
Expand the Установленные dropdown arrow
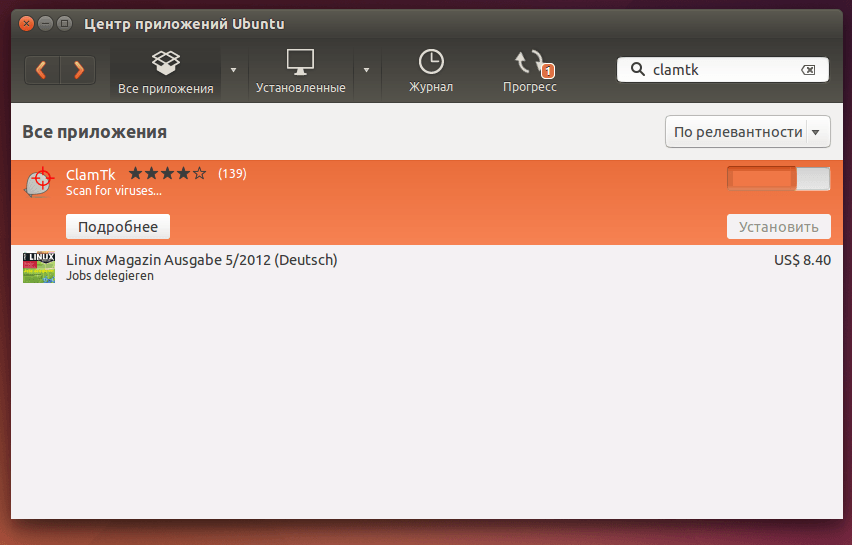click(367, 70)
